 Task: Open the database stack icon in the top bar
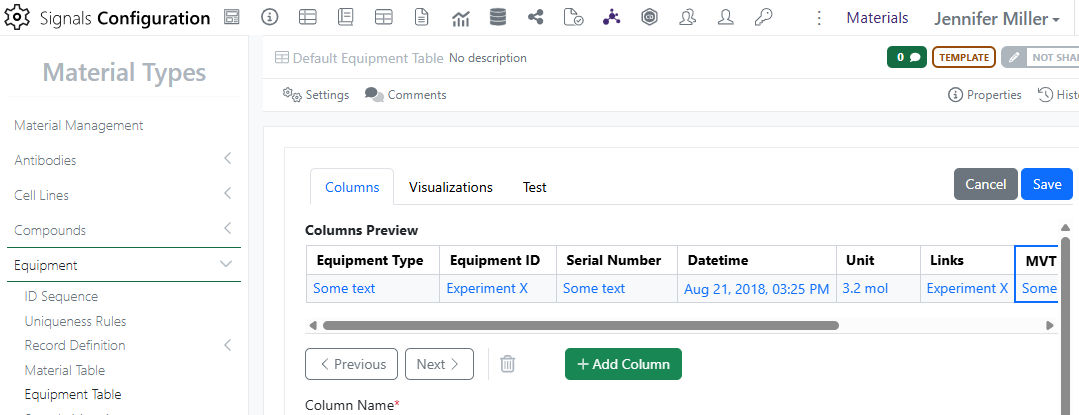pos(498,19)
